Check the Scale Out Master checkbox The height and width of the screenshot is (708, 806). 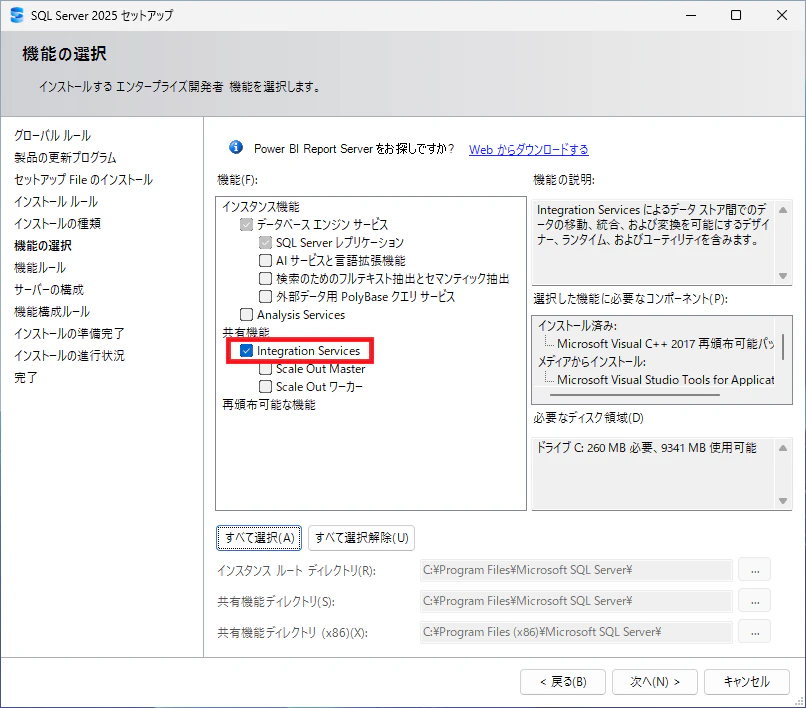point(265,369)
